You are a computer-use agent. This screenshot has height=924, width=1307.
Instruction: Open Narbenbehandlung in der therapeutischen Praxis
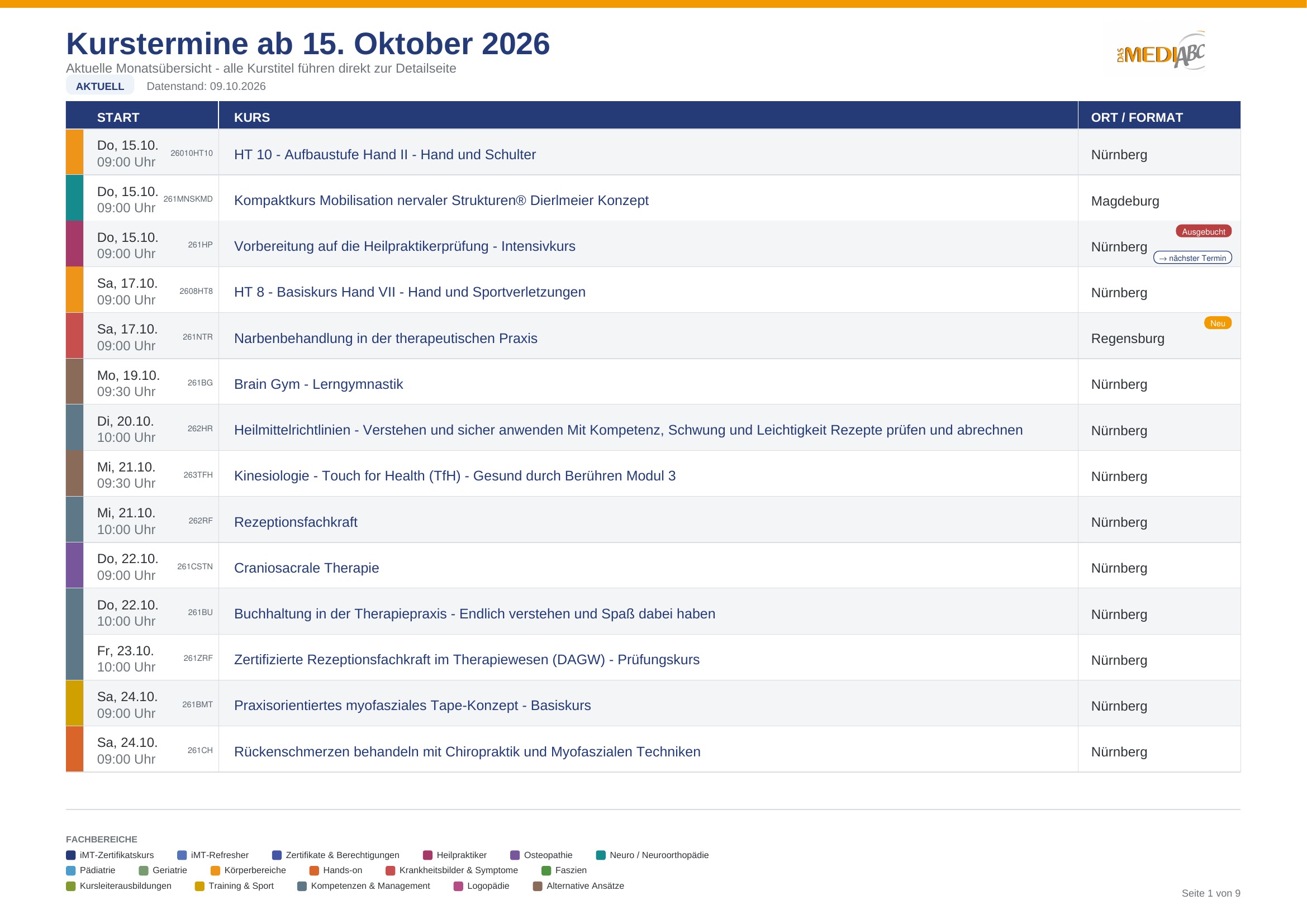pos(386,338)
